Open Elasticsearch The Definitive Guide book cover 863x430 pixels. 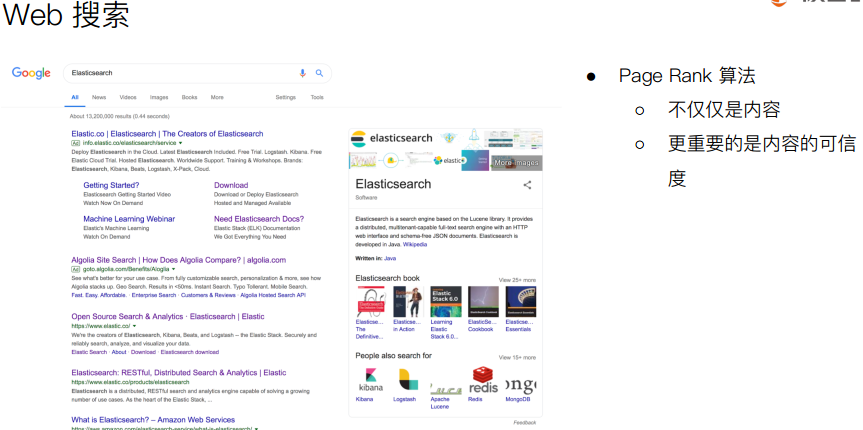click(370, 301)
